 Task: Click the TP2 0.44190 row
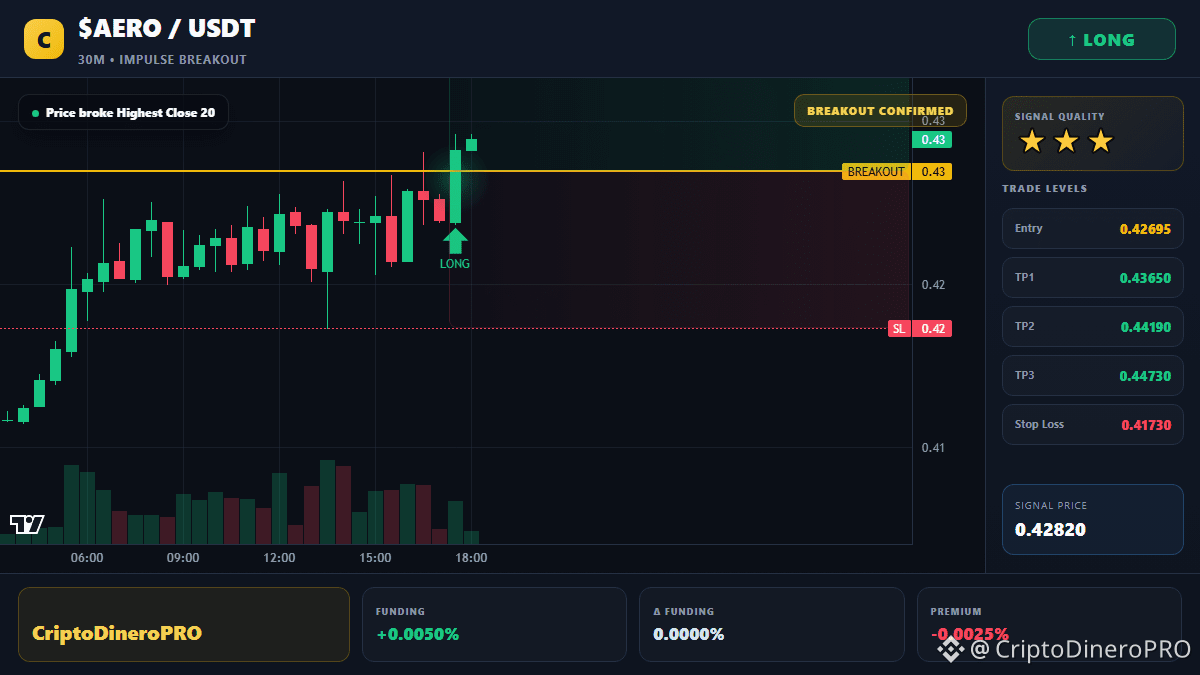1092,327
